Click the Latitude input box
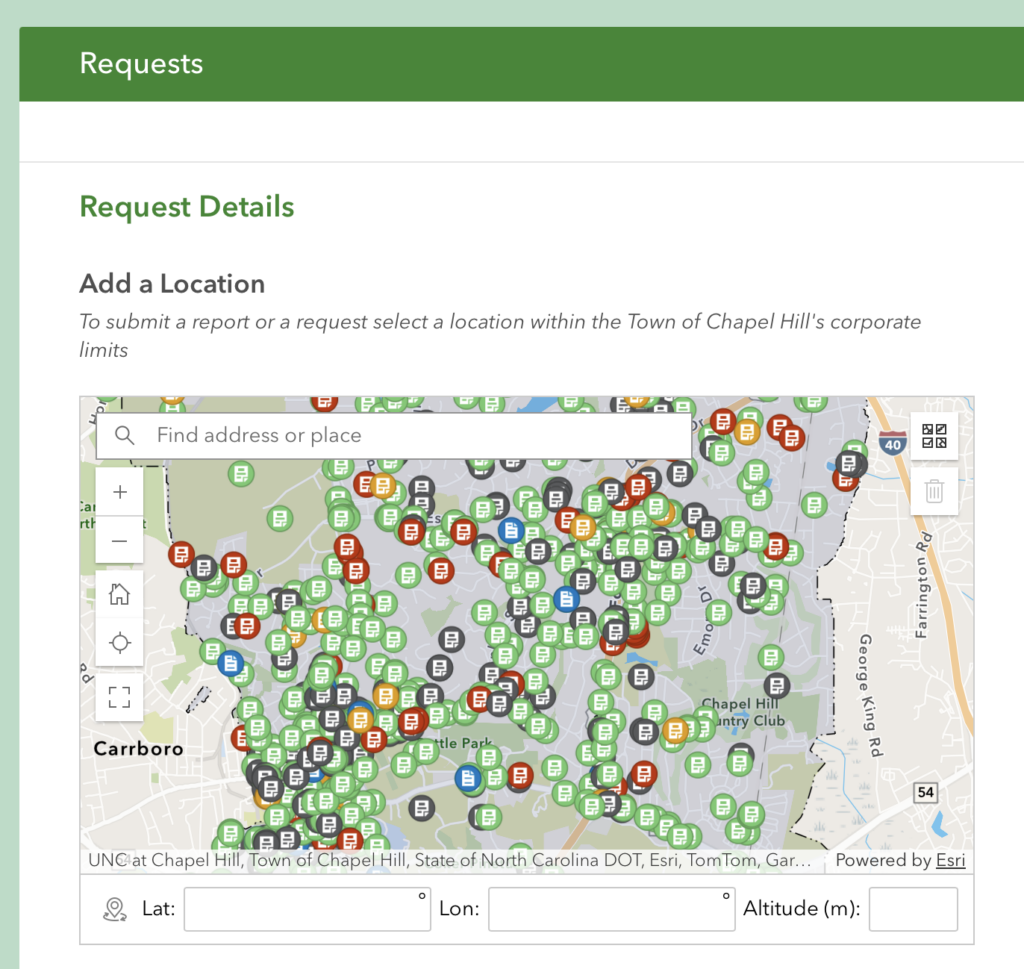This screenshot has width=1024, height=969. tap(307, 909)
